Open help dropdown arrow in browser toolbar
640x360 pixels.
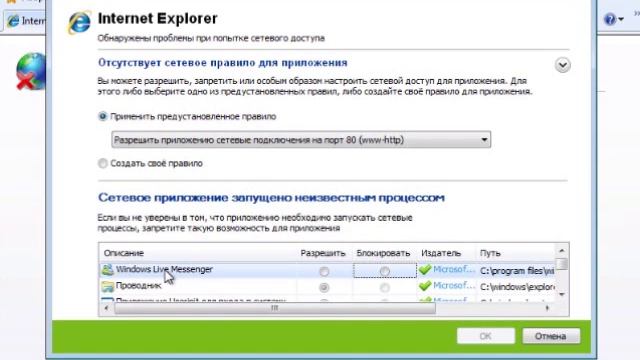pyautogui.click(x=621, y=19)
